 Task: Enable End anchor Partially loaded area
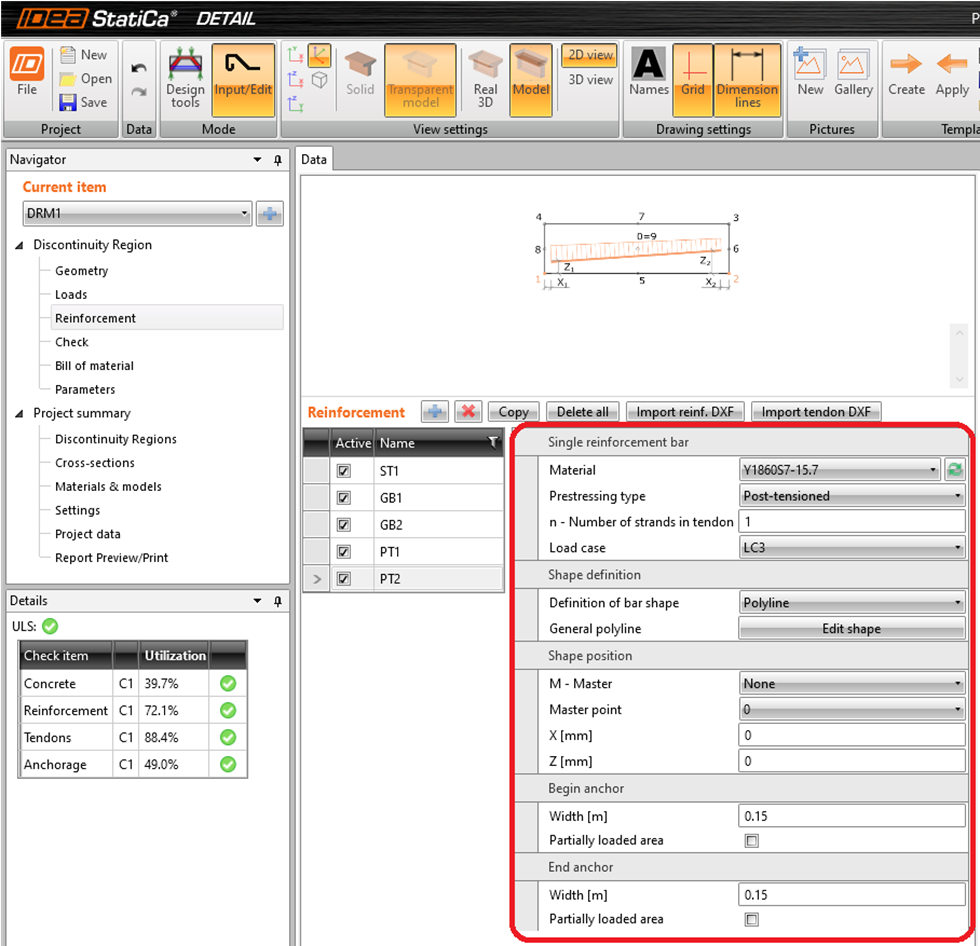coord(752,919)
